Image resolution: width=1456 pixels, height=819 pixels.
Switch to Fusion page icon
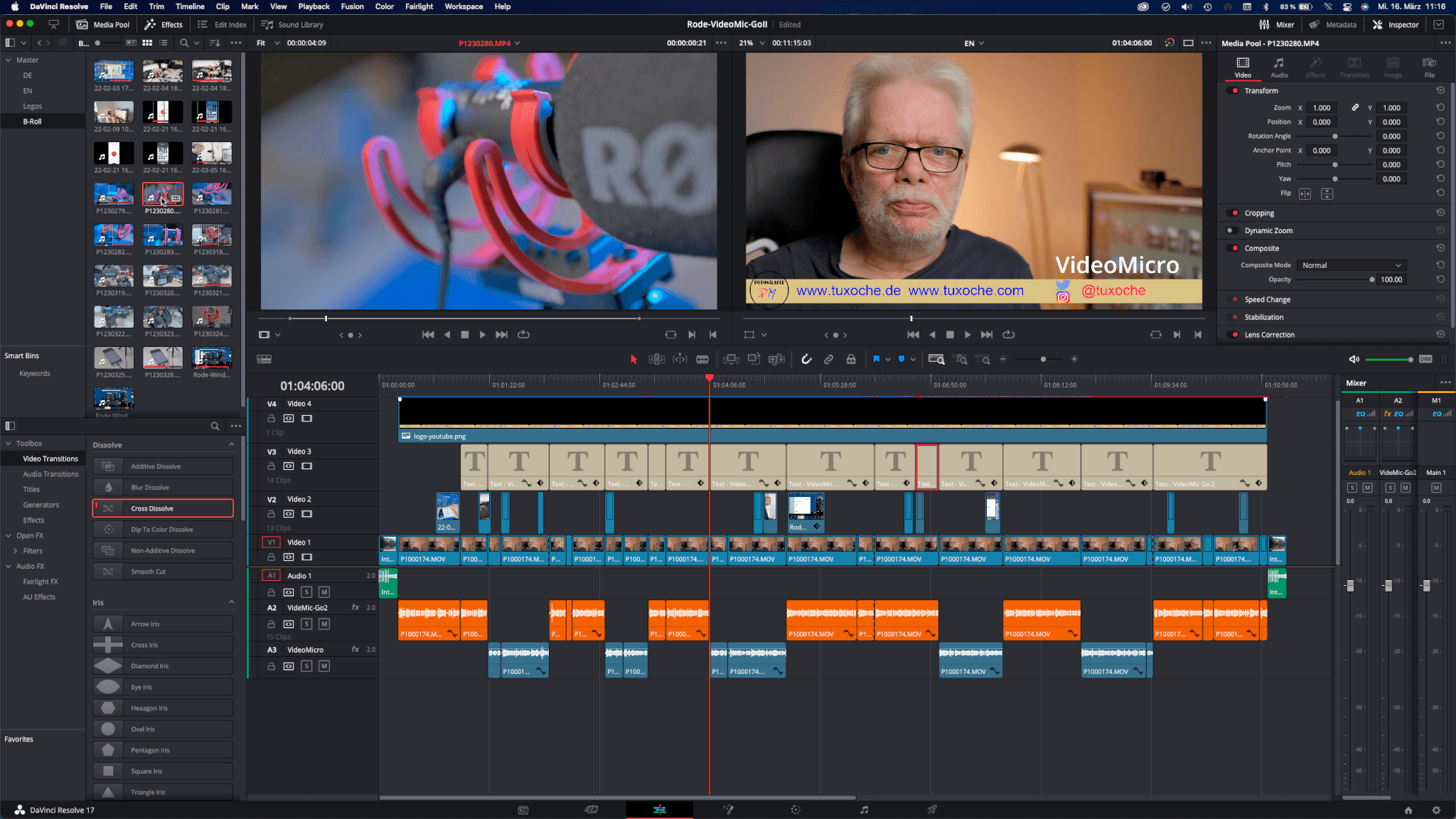point(728,810)
